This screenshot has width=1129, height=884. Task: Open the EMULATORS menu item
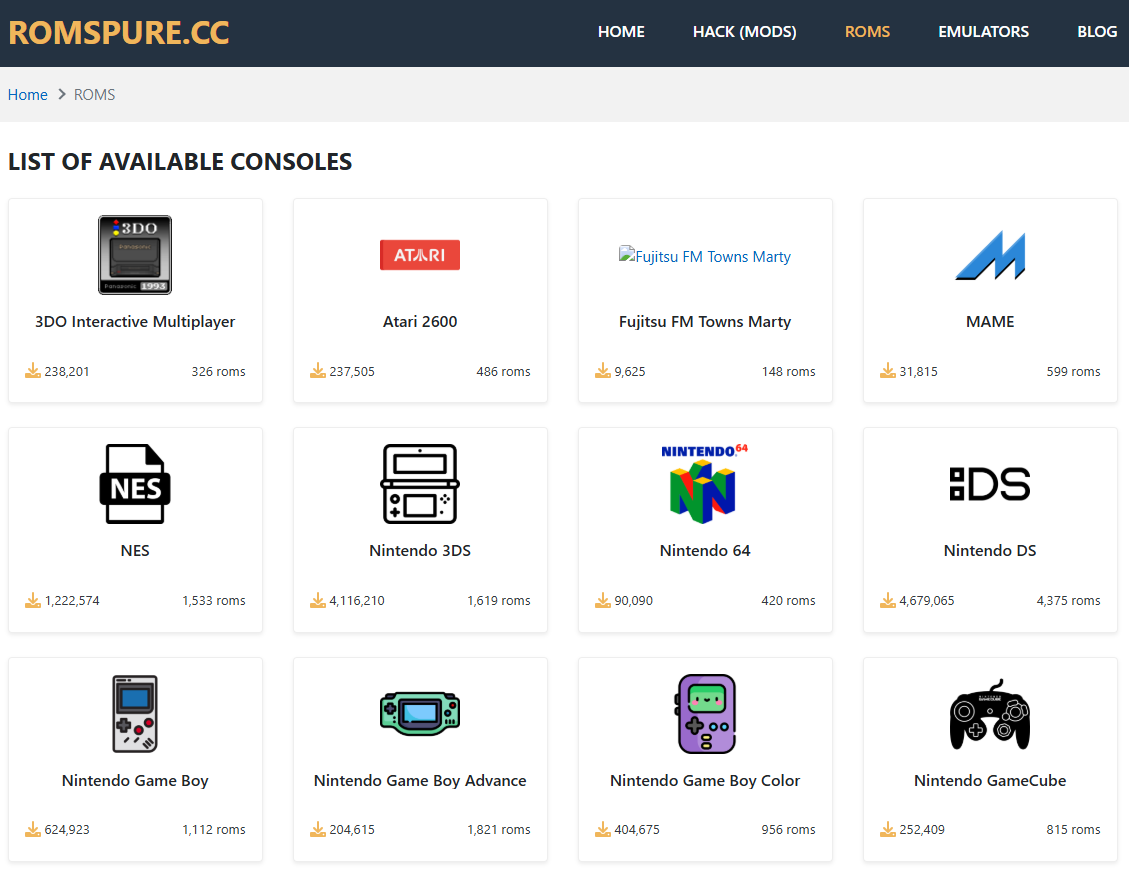(983, 32)
